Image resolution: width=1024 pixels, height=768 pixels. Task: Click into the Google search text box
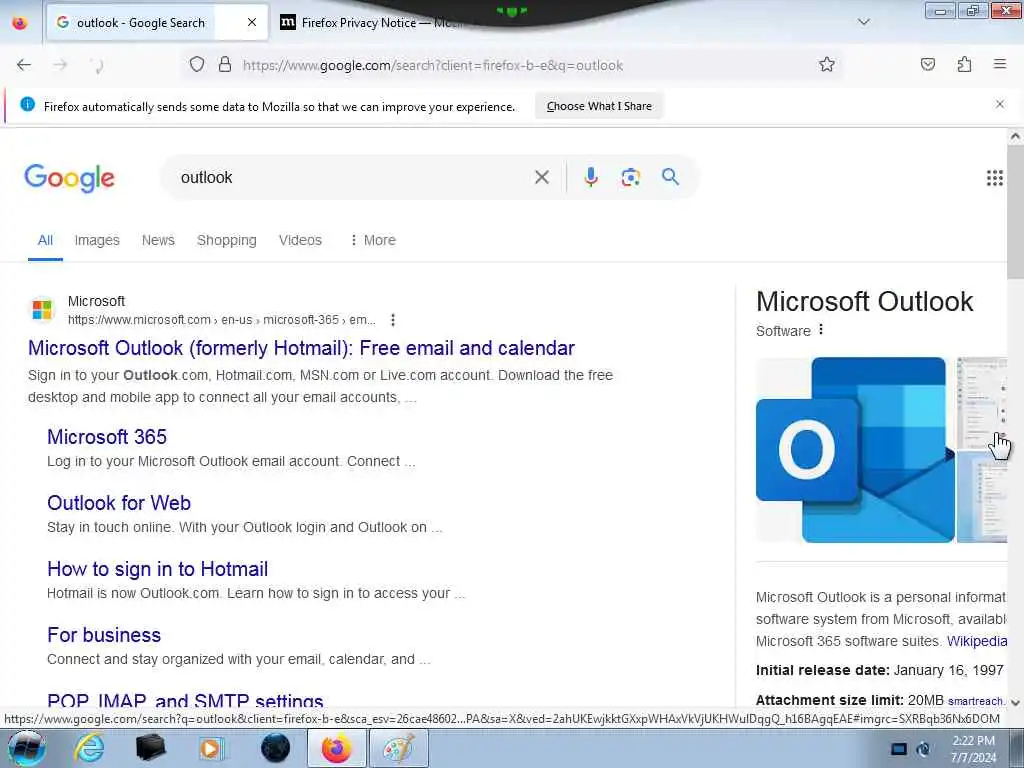(353, 177)
